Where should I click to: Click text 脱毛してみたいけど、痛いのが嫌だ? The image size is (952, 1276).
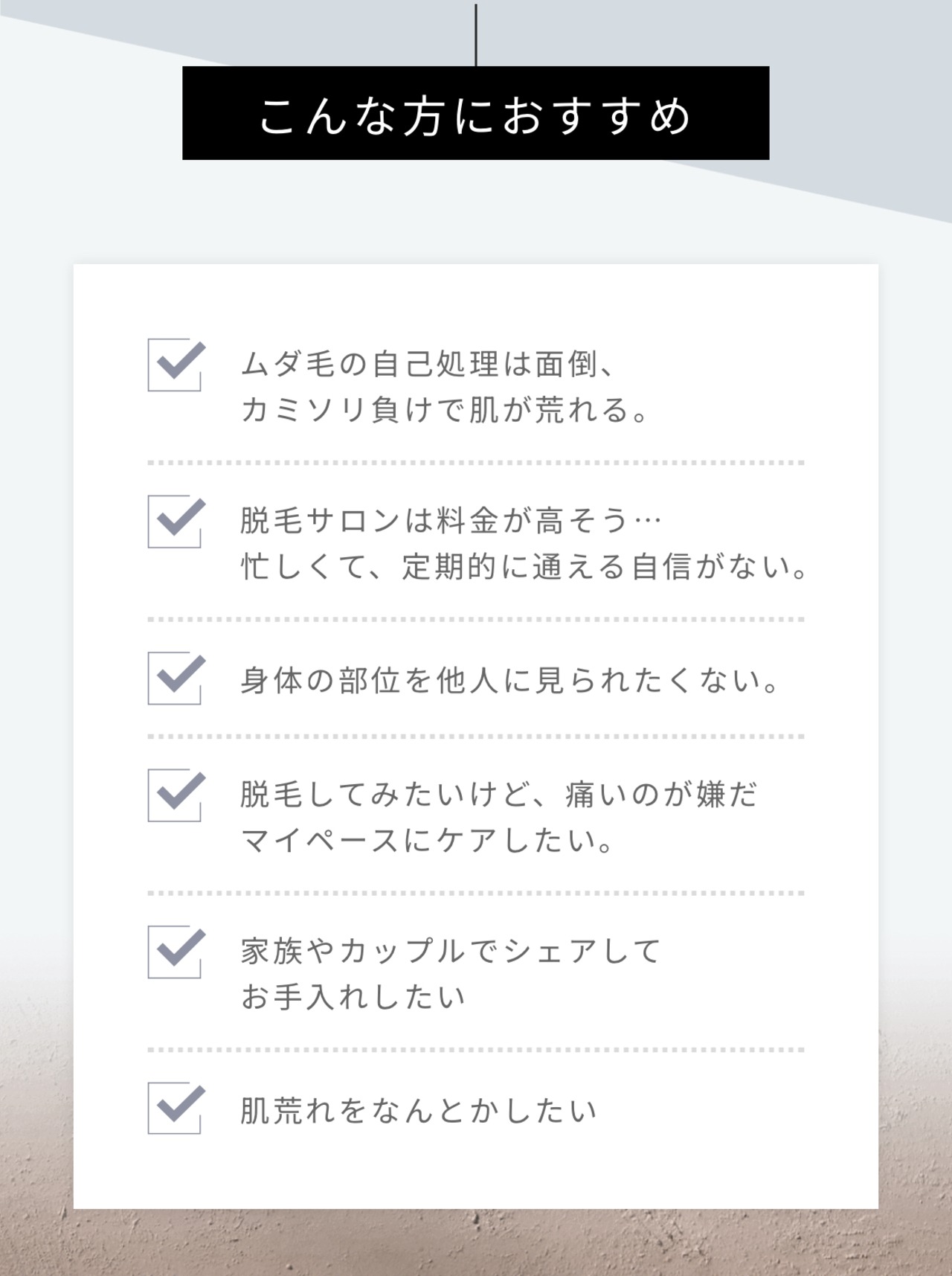pos(498,795)
